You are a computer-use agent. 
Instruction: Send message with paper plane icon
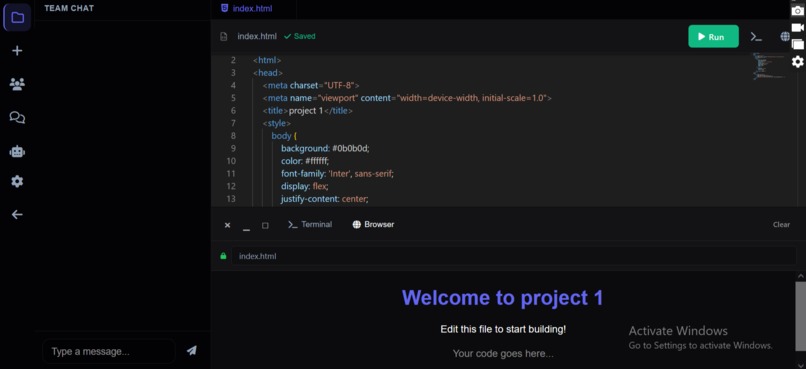coord(192,350)
